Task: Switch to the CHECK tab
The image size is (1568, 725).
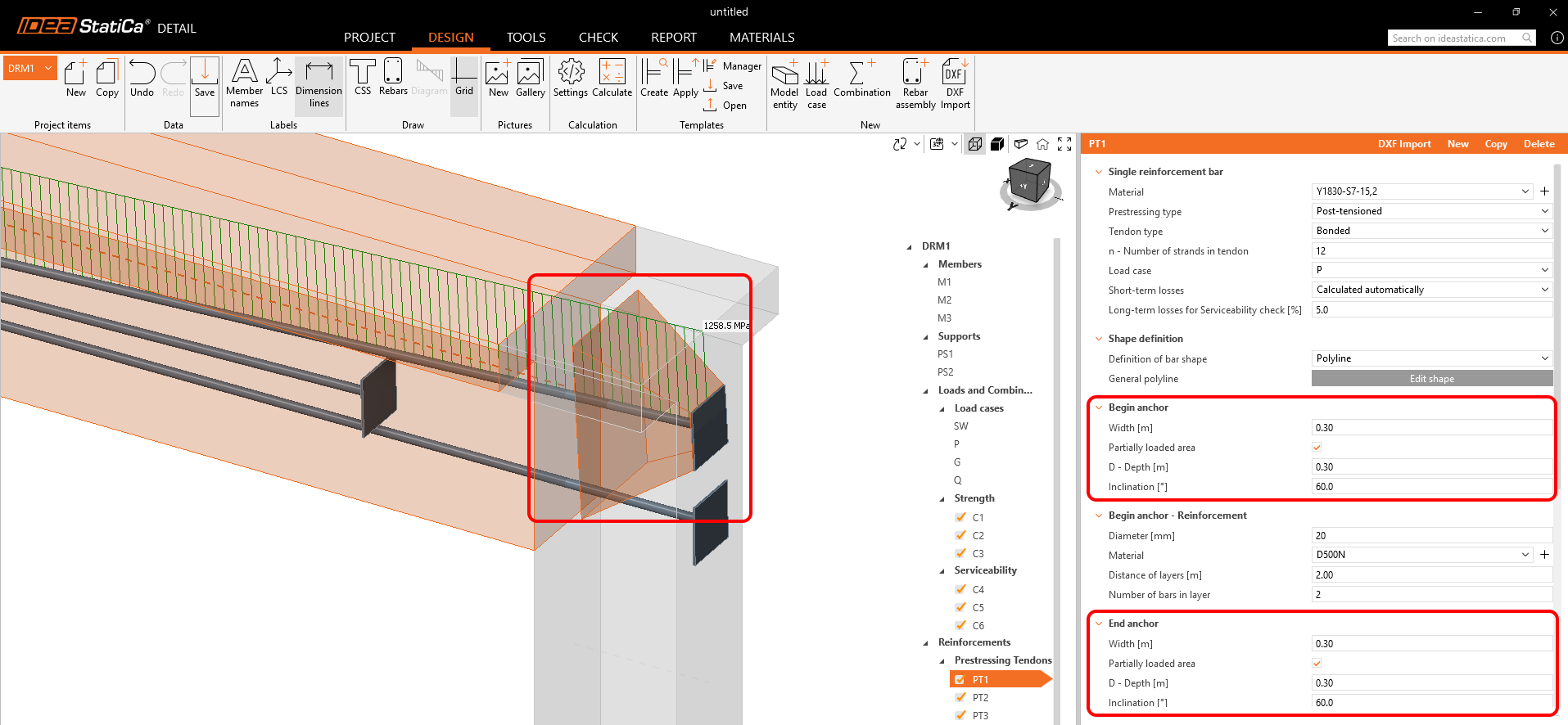Action: click(598, 38)
